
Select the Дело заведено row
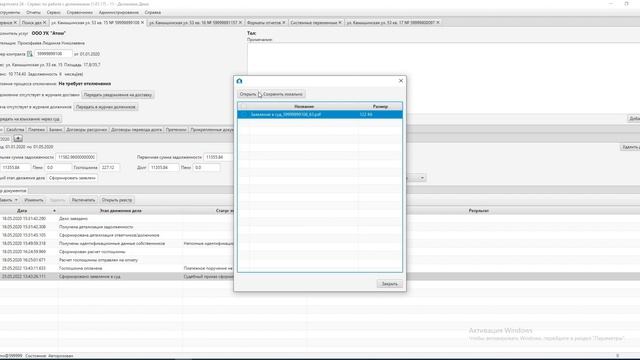(x=116, y=219)
